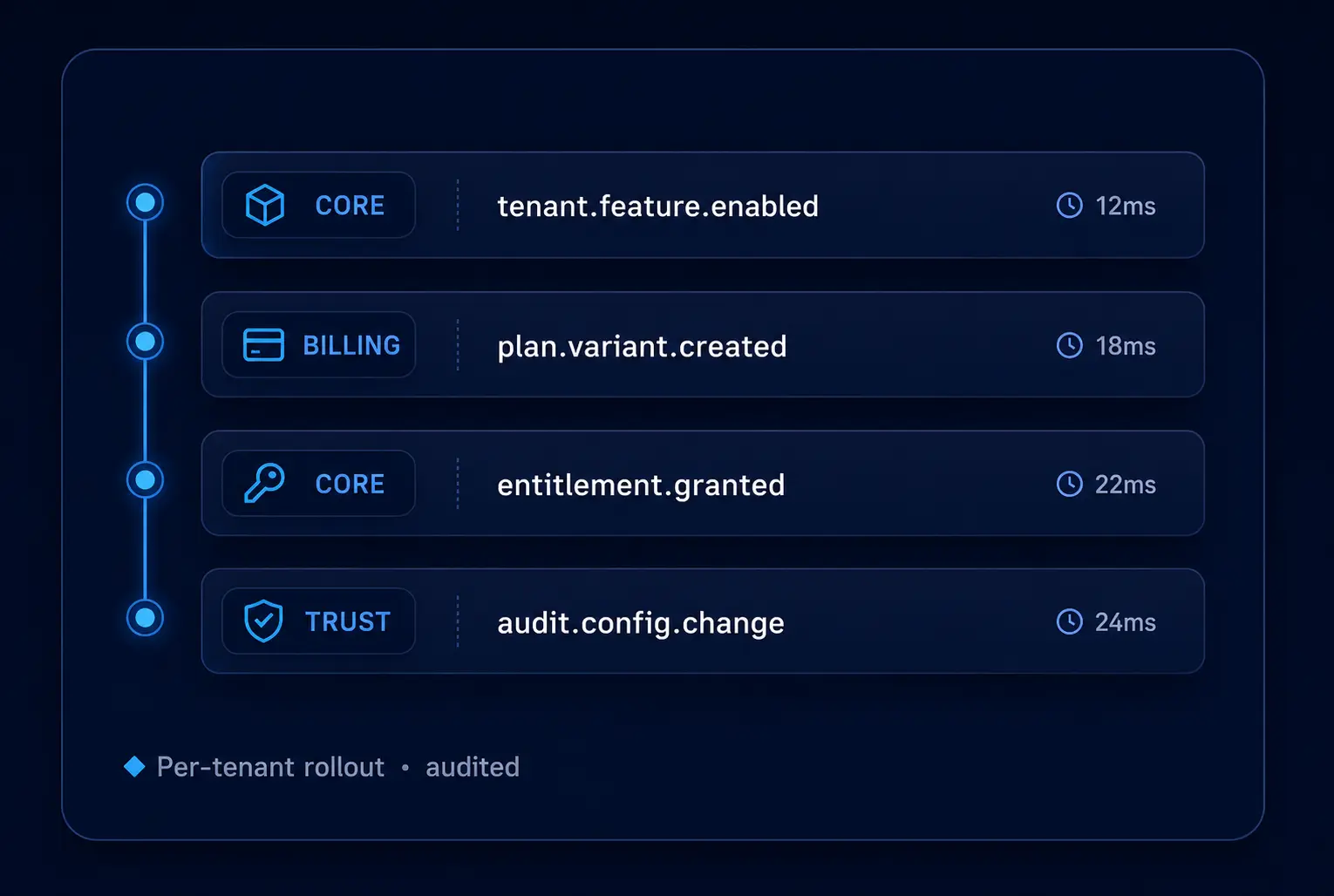Click the blue diamond icon before Per-tenant rollout
1334x896 pixels.
tap(134, 766)
